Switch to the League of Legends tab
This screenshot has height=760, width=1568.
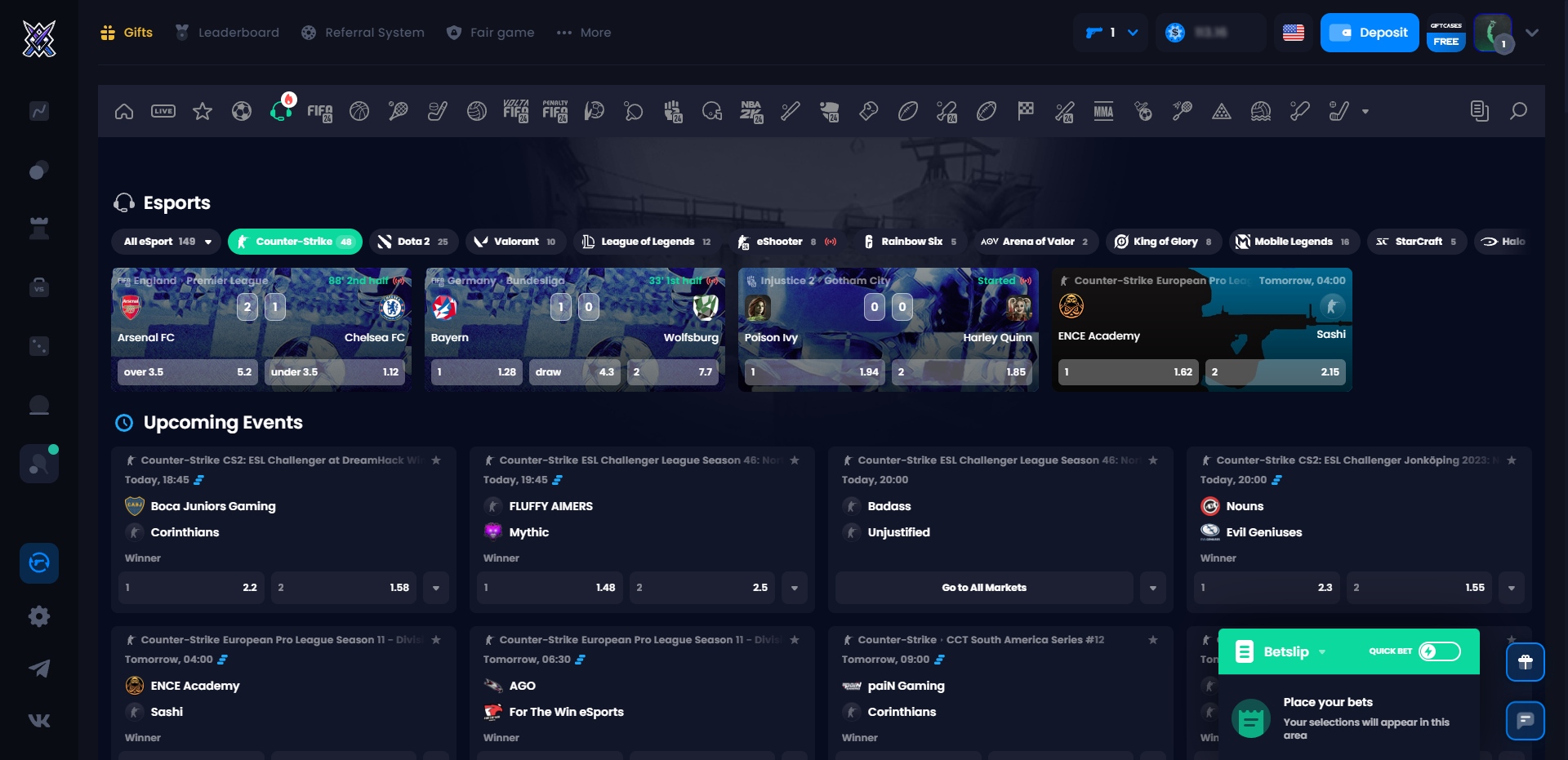coord(647,242)
